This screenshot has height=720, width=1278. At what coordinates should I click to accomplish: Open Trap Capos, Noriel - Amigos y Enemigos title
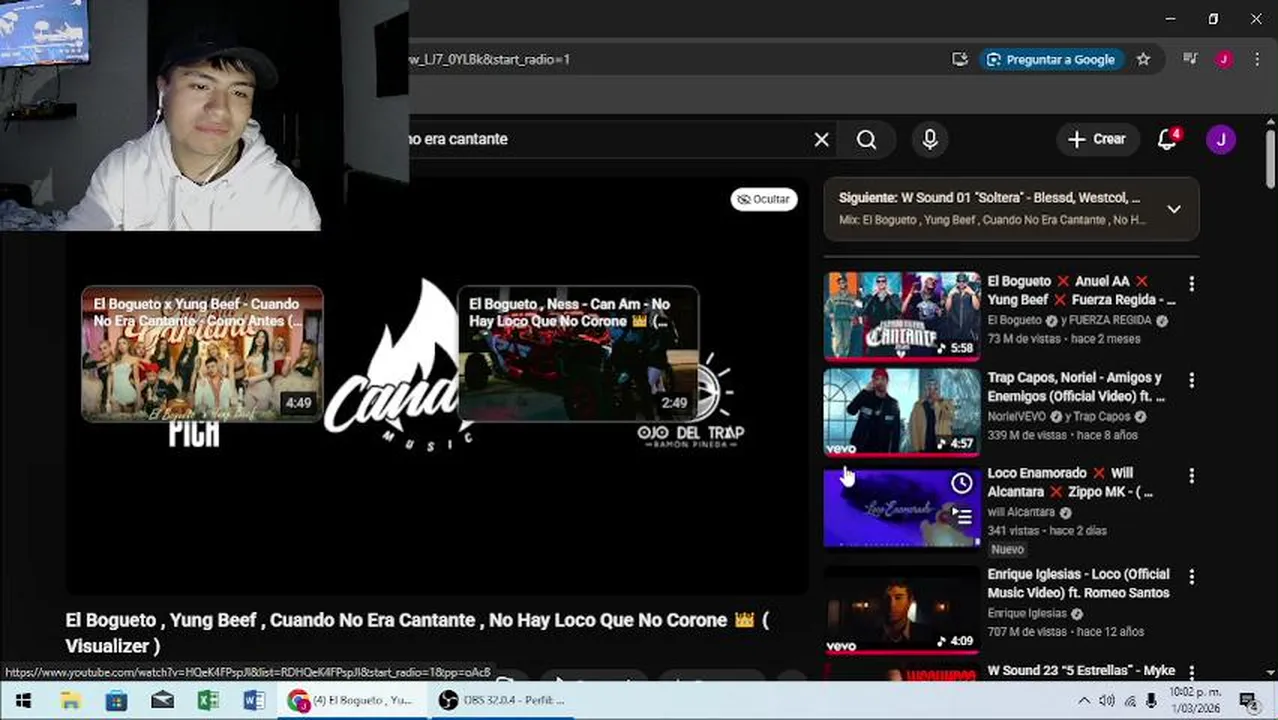click(x=1076, y=386)
